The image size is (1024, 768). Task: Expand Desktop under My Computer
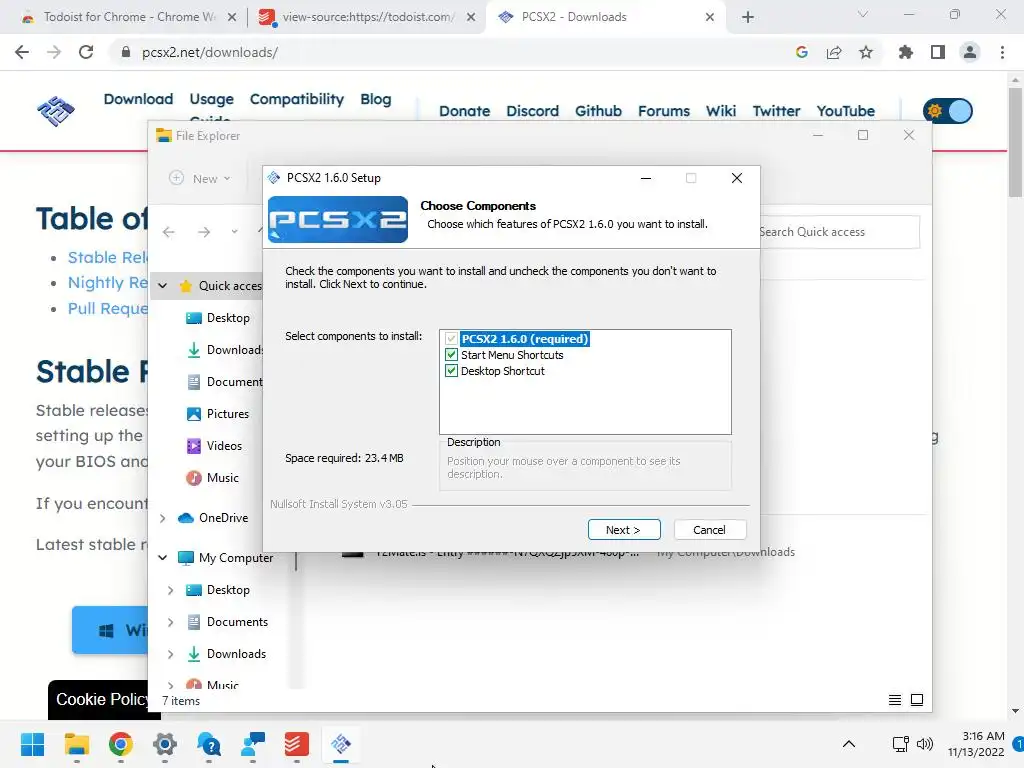[x=170, y=590]
